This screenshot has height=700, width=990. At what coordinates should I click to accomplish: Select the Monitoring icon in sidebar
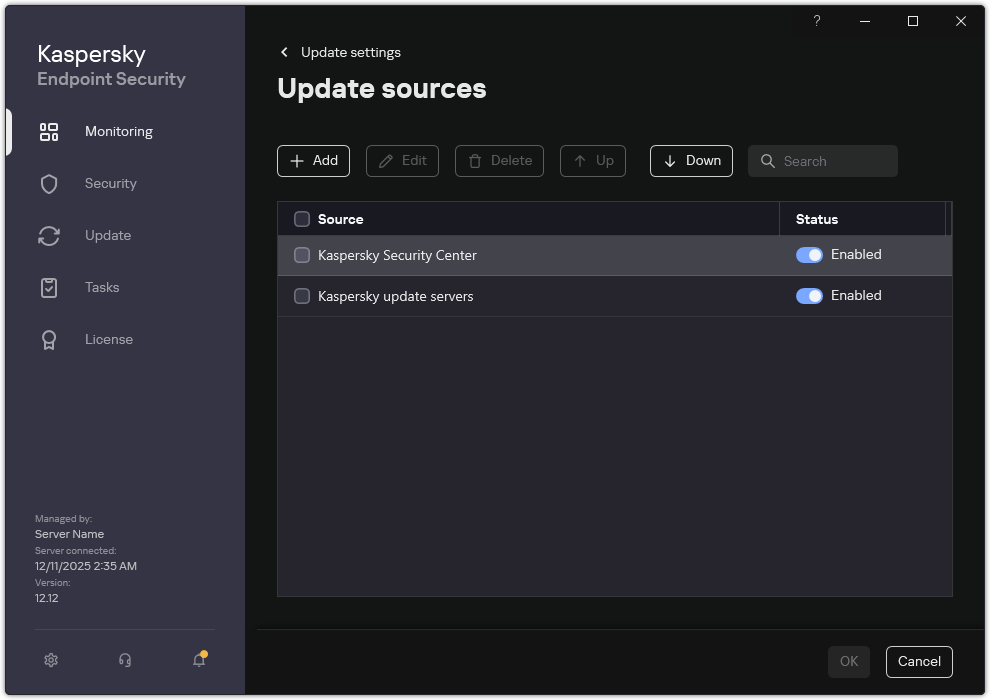pos(49,131)
